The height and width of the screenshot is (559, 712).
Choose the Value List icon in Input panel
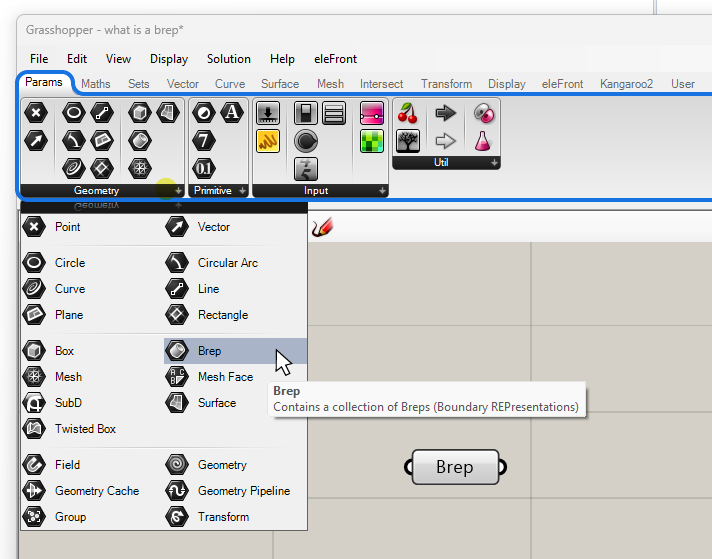tap(334, 113)
